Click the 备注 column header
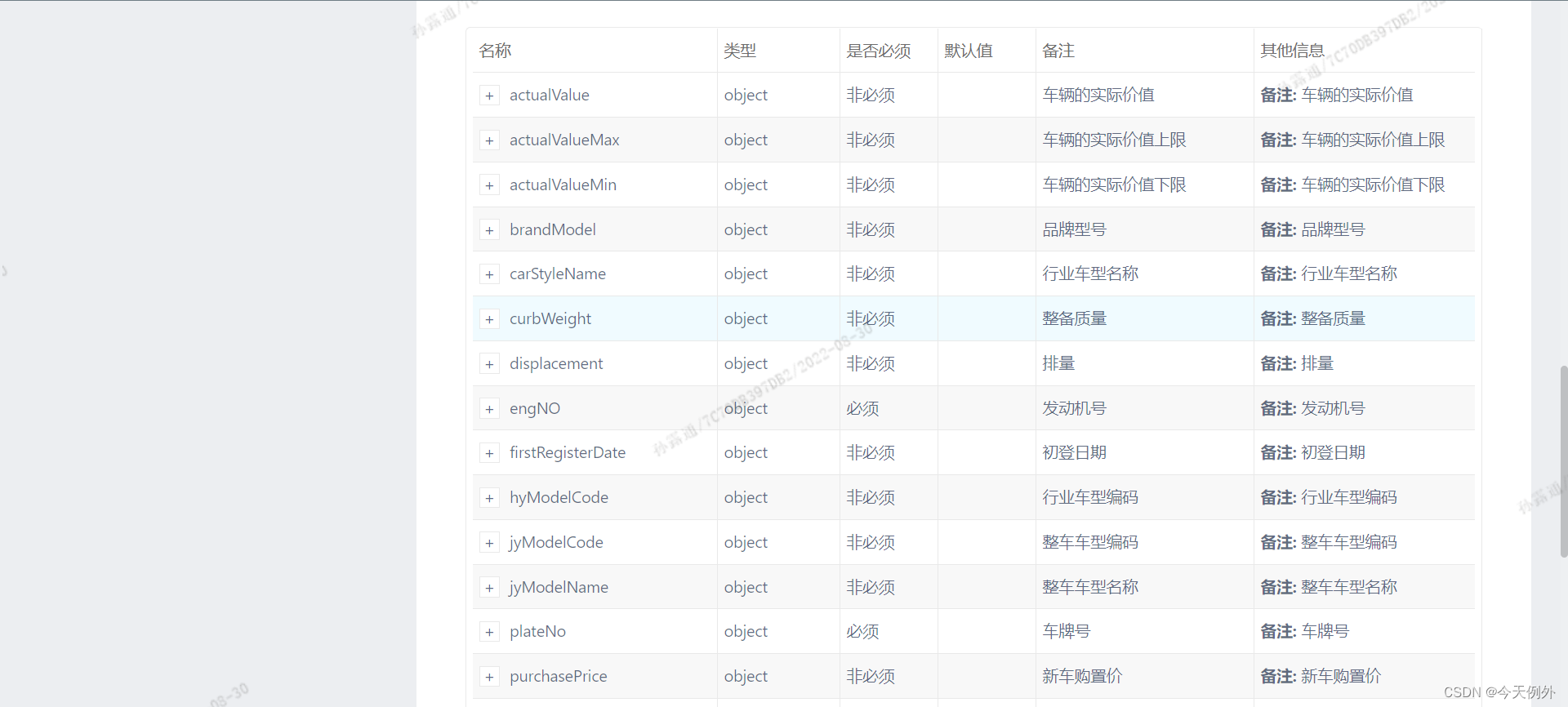 pyautogui.click(x=1058, y=51)
